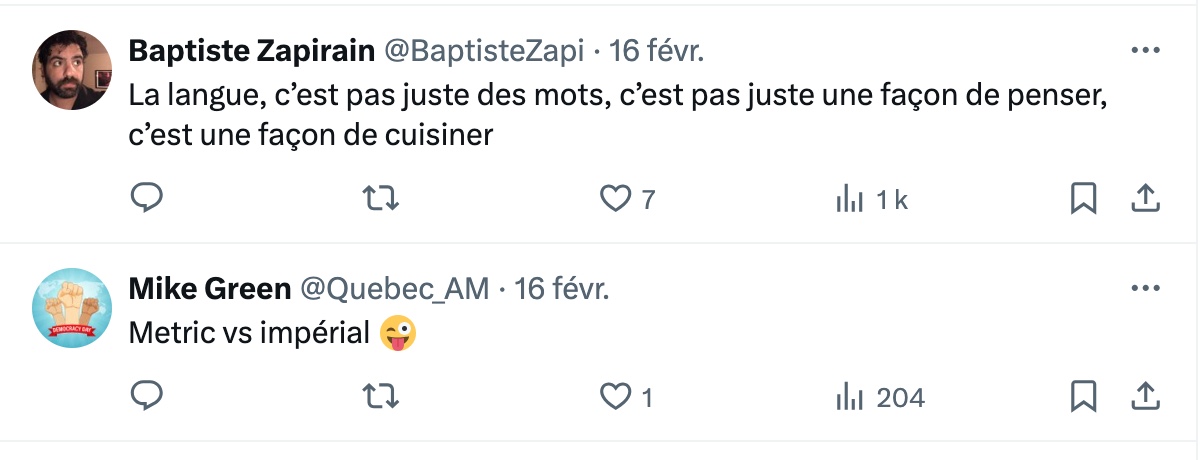Image resolution: width=1202 pixels, height=460 pixels.
Task: Share Mike Green's tweet
Action: coord(1144,397)
